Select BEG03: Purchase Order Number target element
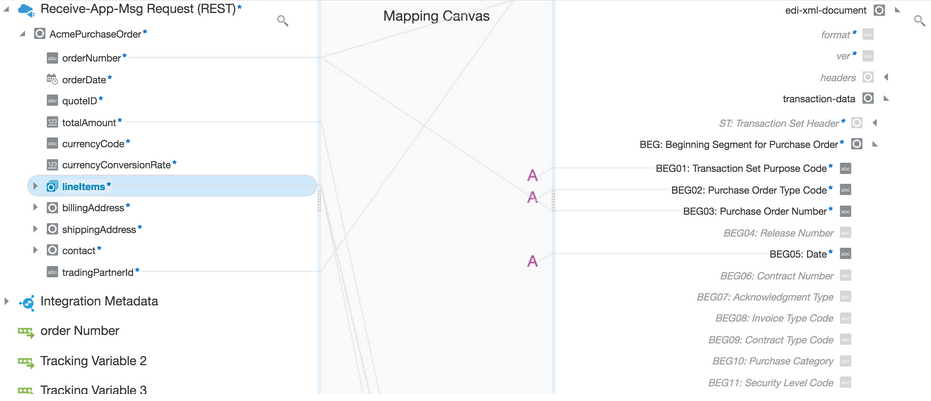The height and width of the screenshot is (401, 931). [x=754, y=211]
